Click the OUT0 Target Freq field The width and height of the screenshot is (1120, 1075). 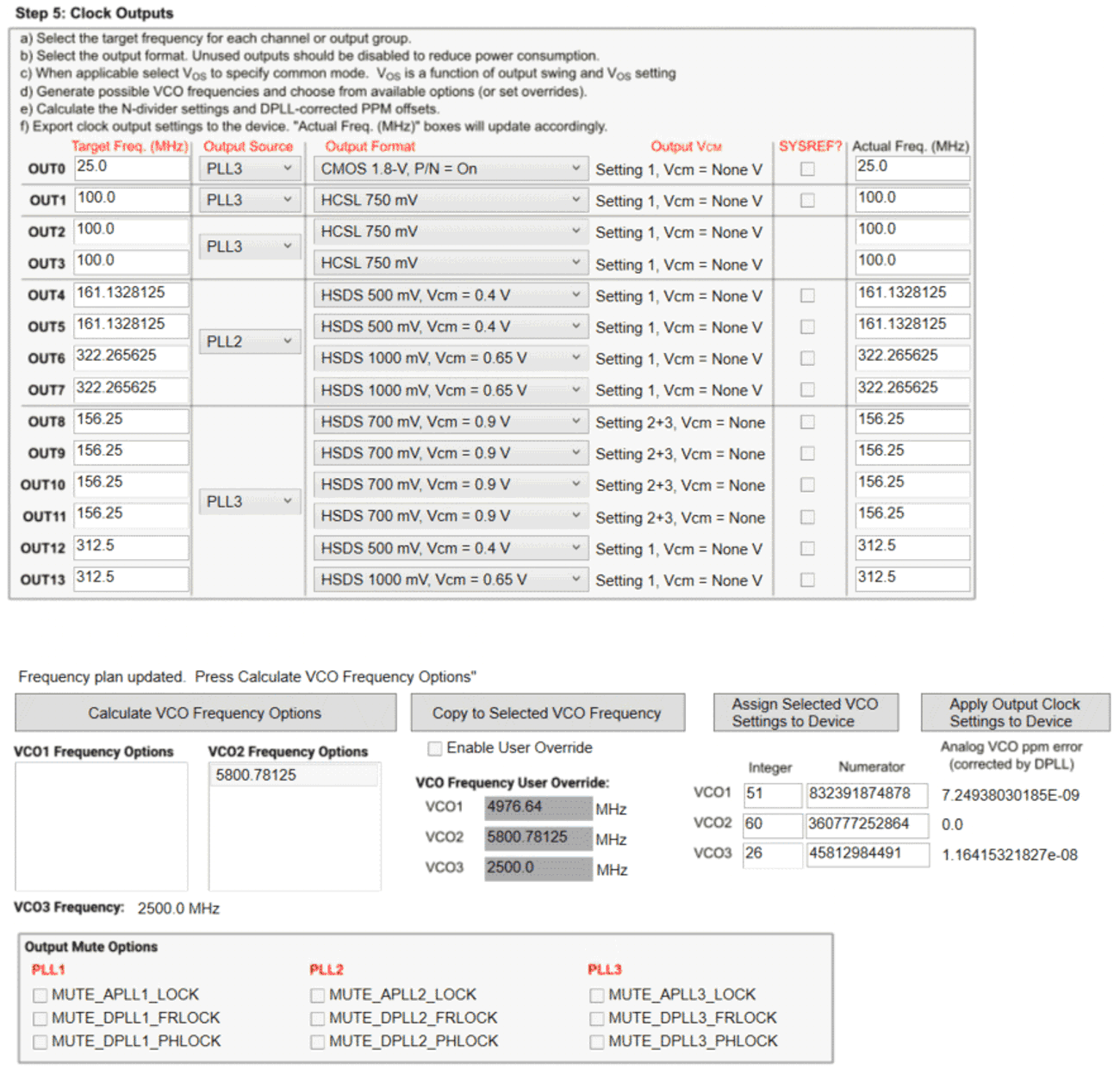point(130,167)
